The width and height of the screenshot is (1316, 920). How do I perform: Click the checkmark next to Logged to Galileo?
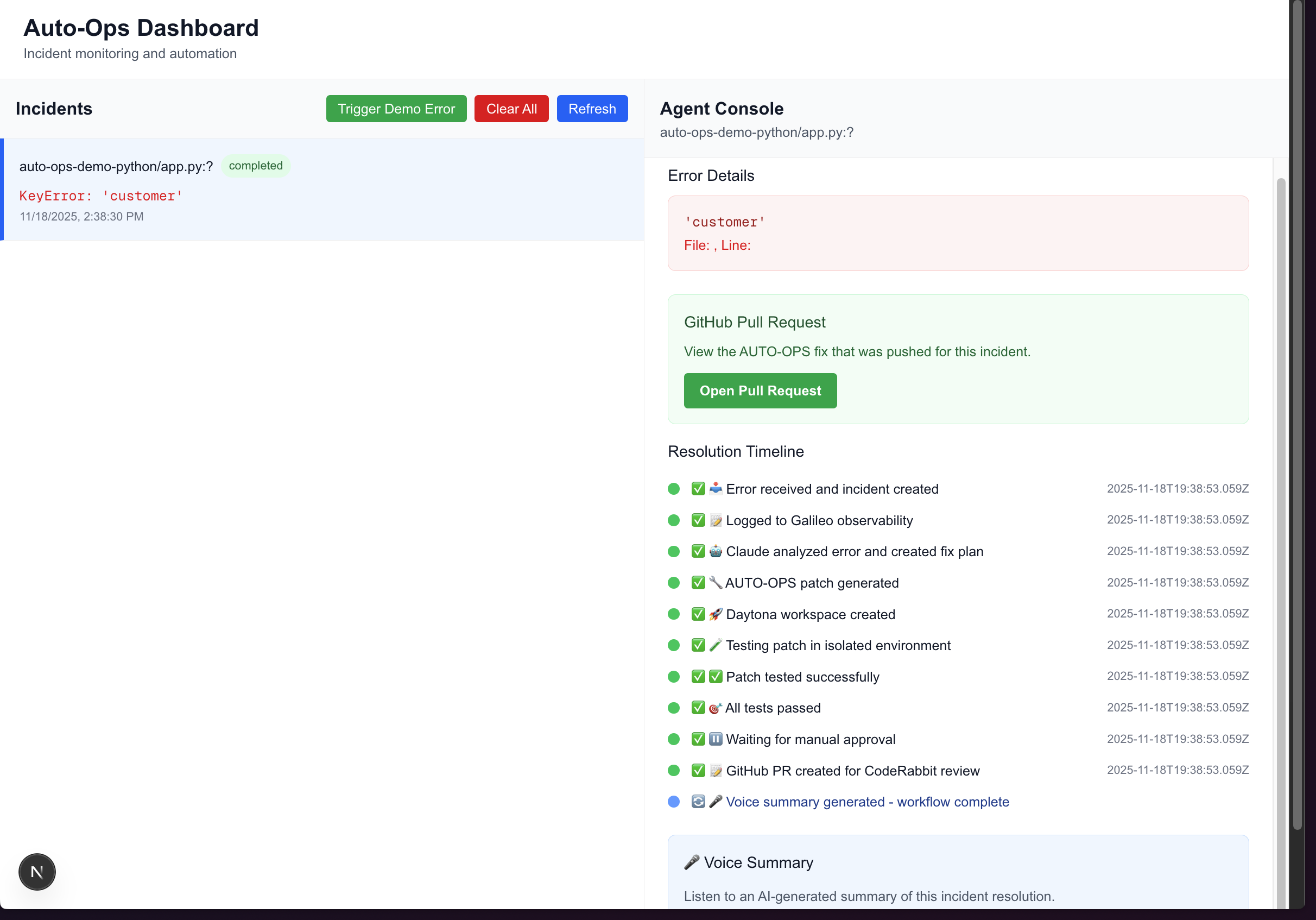[x=698, y=520]
